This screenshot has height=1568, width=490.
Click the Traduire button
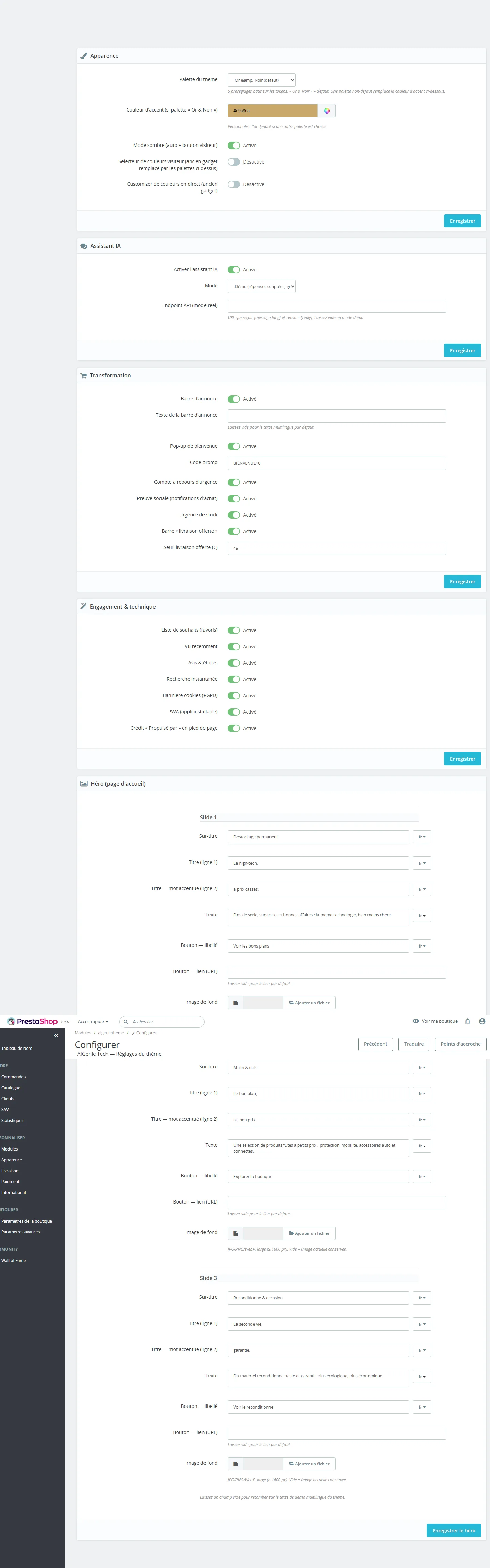coord(414,1044)
